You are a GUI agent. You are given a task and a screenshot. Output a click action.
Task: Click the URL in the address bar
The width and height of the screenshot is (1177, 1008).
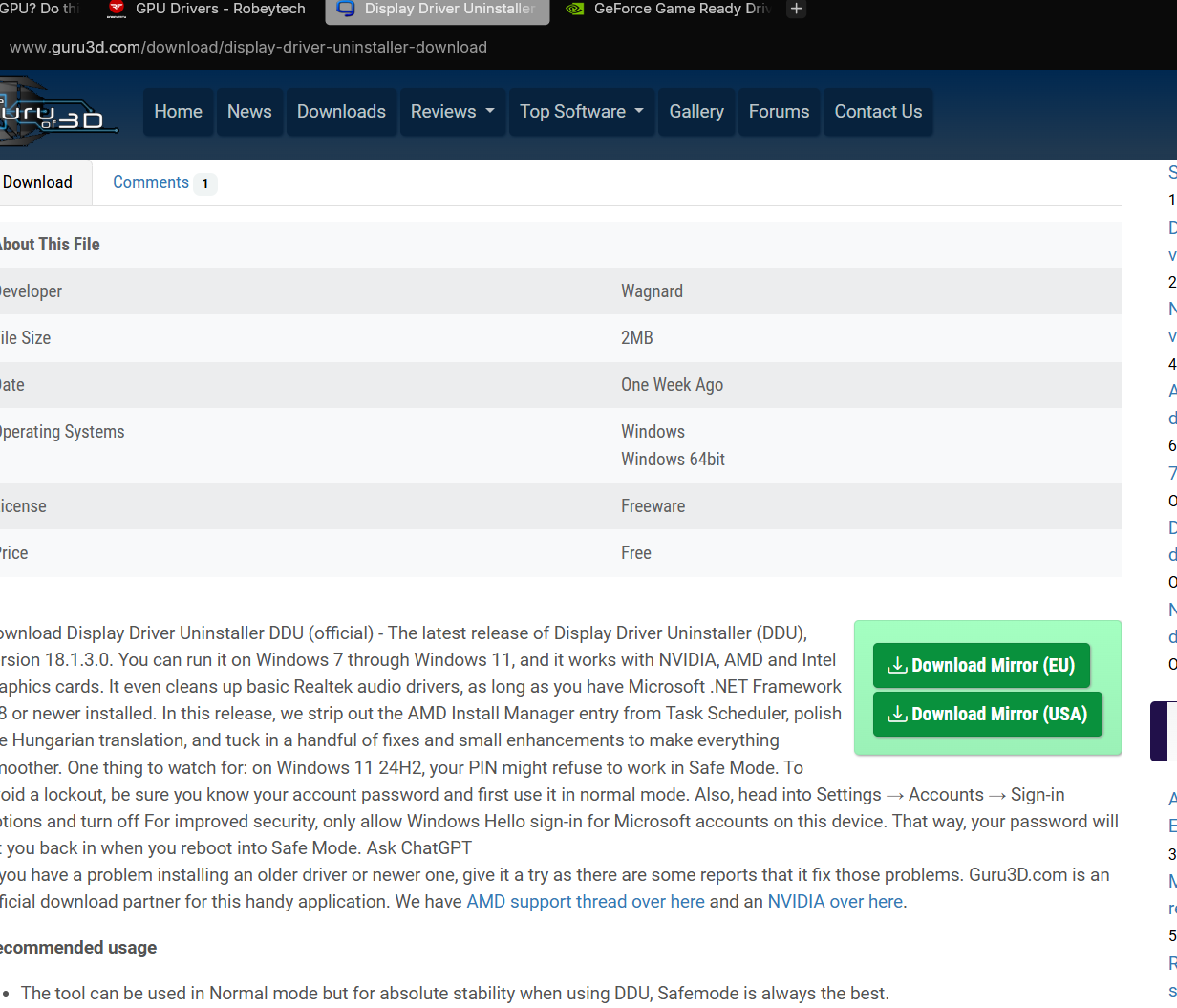coord(248,47)
